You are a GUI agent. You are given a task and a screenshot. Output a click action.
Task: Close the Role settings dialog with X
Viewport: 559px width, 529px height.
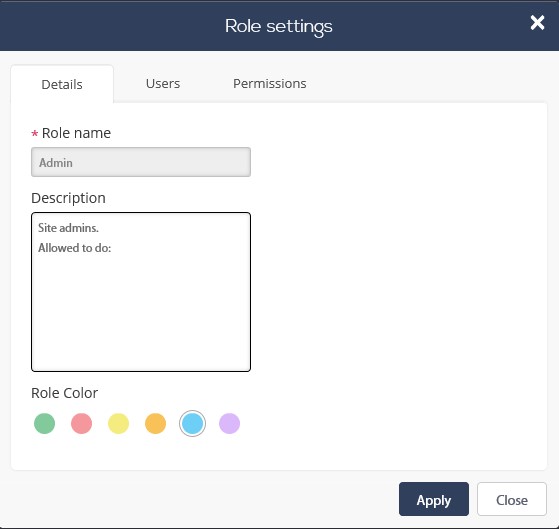pos(537,23)
